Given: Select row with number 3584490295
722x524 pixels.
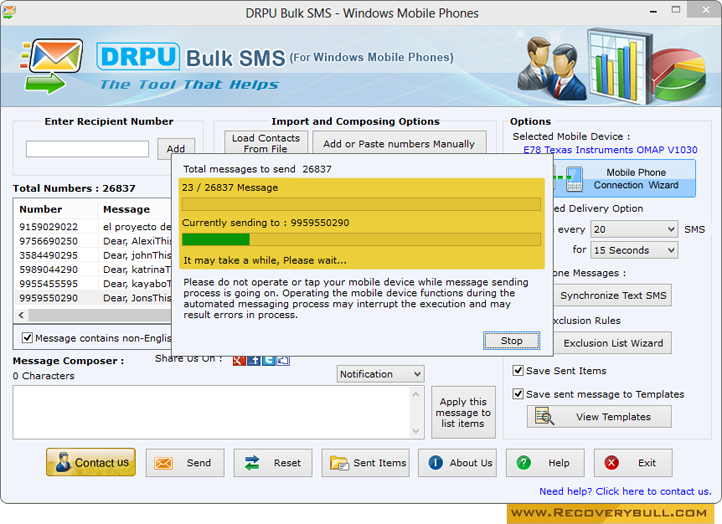Looking at the screenshot, I should click(93, 255).
